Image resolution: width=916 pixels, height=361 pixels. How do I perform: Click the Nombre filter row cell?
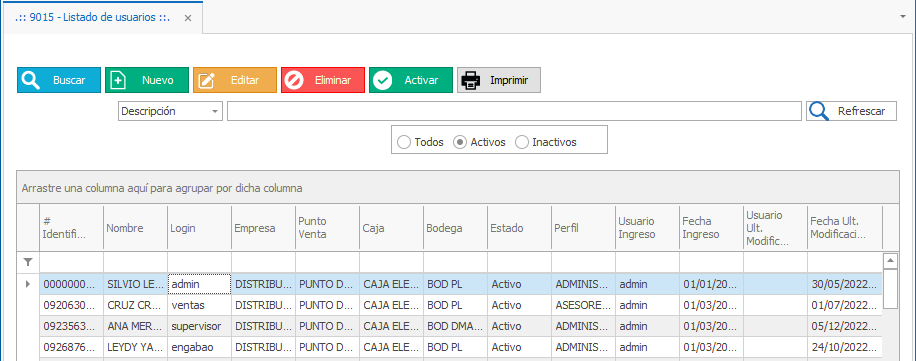pyautogui.click(x=136, y=262)
